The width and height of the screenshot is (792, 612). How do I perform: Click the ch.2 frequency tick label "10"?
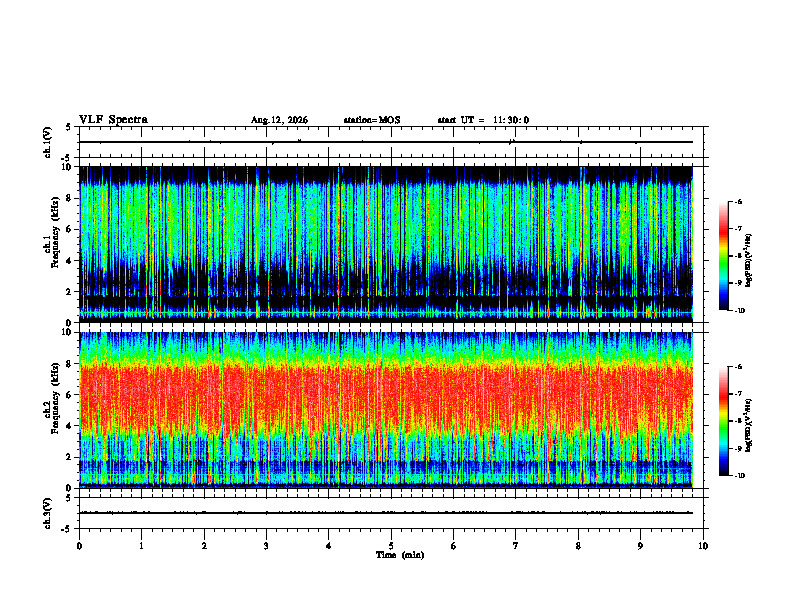[67, 333]
